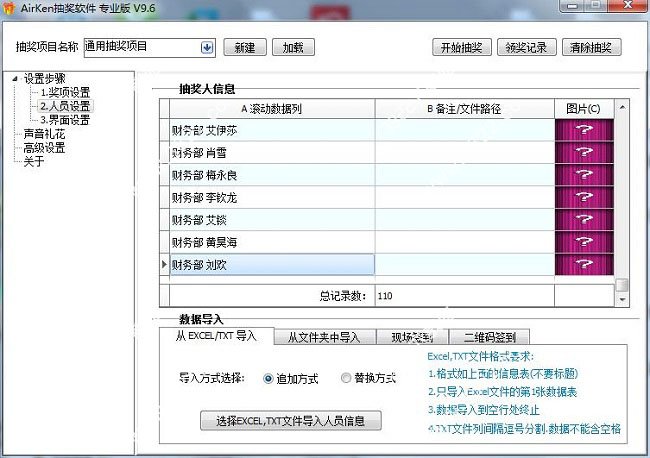Select 2.人员设置 in the tree
Viewport: 650px width, 458px height.
click(65, 106)
